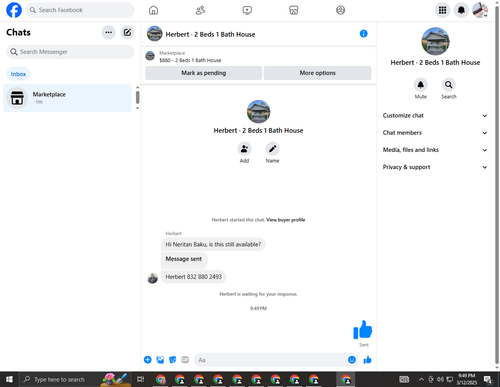This screenshot has width=500, height=387.
Task: Click the More options button
Action: (317, 73)
